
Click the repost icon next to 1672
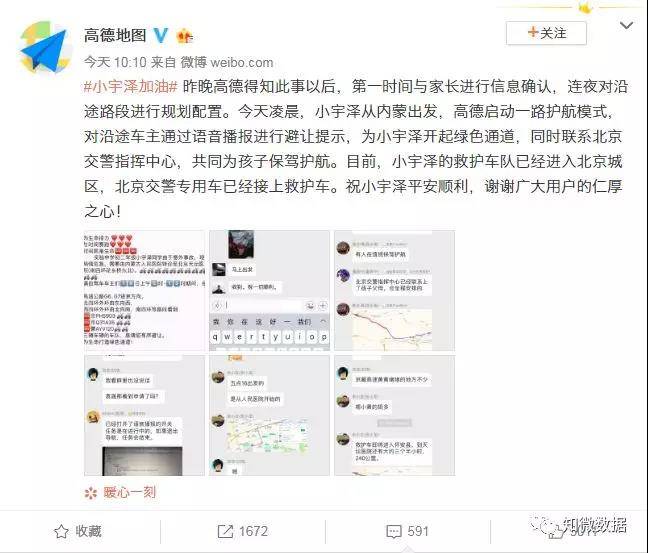pos(225,531)
